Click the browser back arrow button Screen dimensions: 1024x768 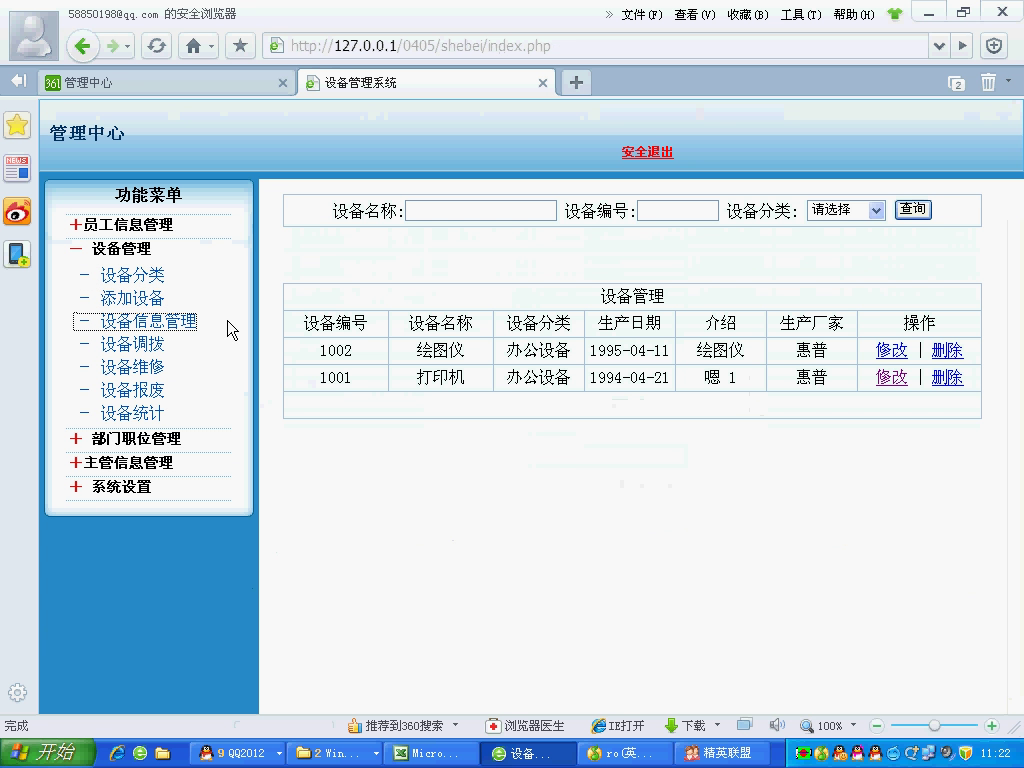pyautogui.click(x=82, y=46)
